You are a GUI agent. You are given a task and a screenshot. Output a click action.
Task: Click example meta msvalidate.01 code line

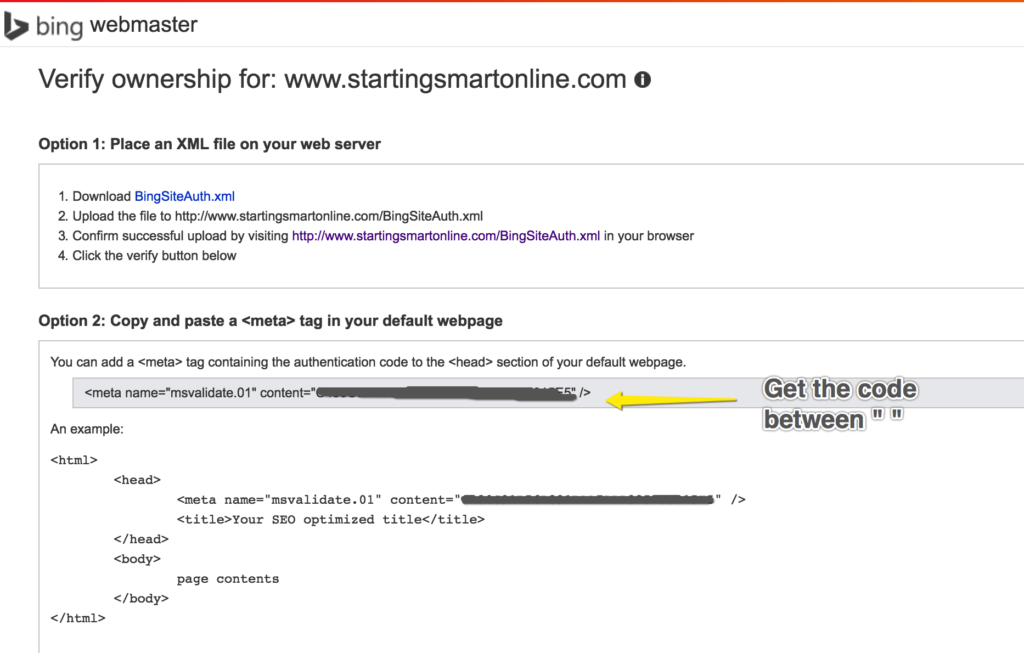point(461,500)
